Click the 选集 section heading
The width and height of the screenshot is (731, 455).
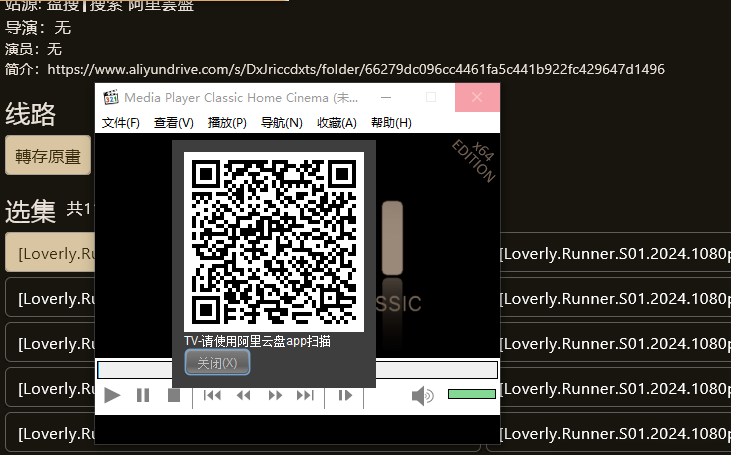(x=30, y=211)
